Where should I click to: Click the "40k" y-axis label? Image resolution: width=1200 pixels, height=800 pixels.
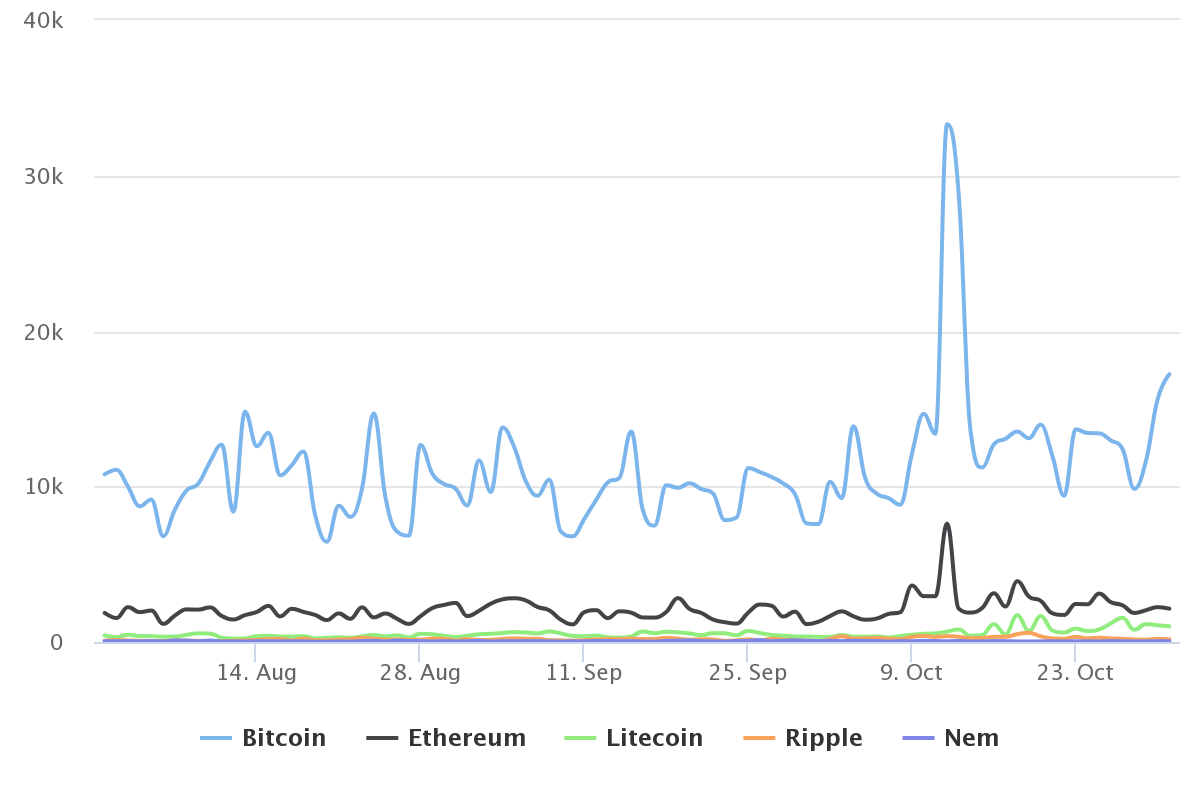(x=44, y=21)
